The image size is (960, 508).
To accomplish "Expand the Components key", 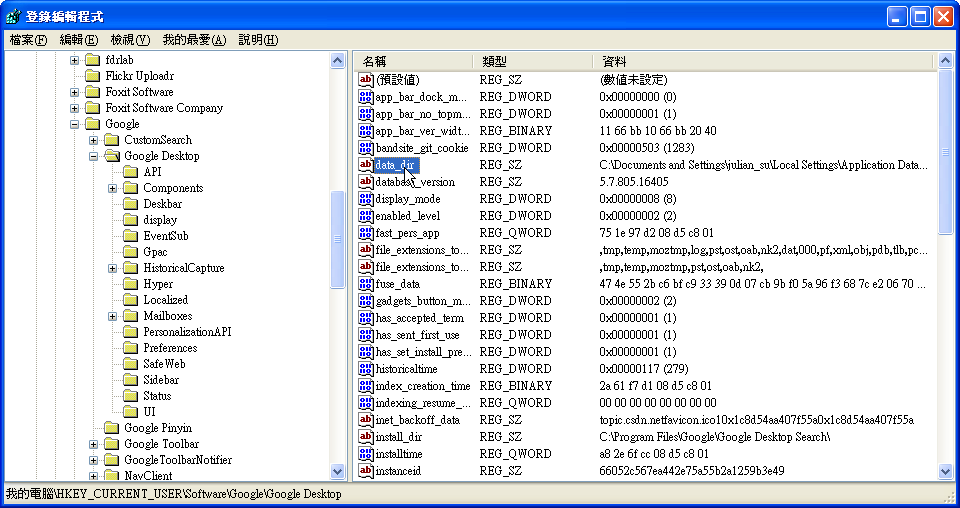I will 112,188.
